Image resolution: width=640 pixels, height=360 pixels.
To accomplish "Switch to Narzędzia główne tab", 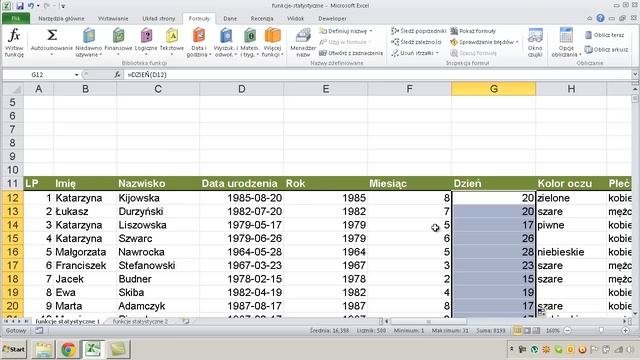I will (61, 18).
